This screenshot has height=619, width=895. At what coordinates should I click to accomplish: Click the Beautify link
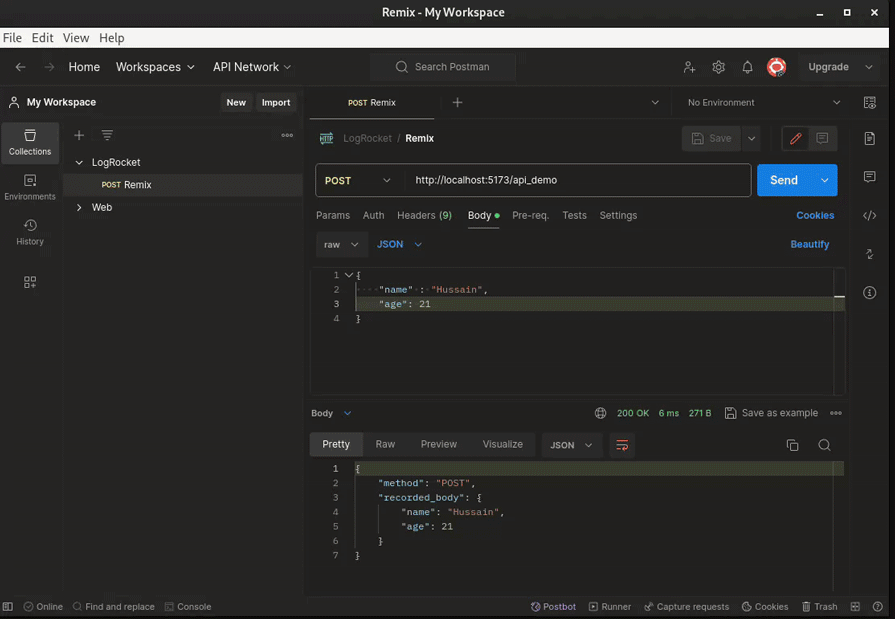[x=810, y=244]
